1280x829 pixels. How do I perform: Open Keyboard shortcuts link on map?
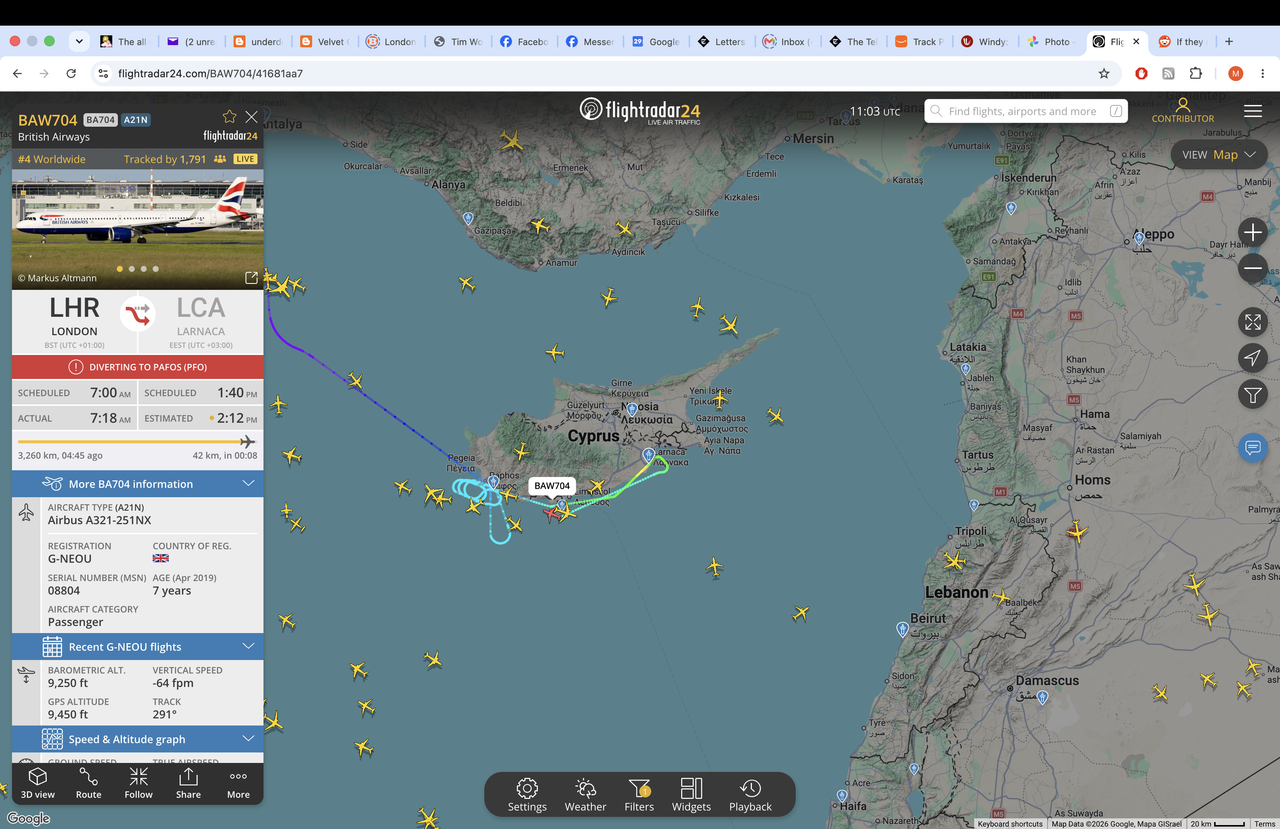coord(1011,824)
